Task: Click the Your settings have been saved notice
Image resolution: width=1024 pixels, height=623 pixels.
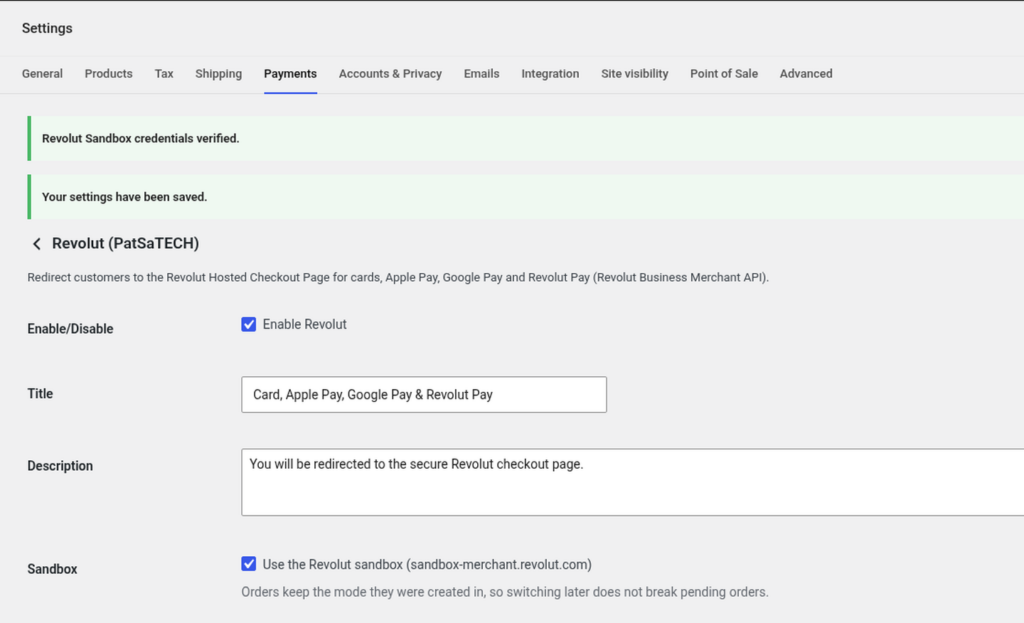Action: click(526, 197)
